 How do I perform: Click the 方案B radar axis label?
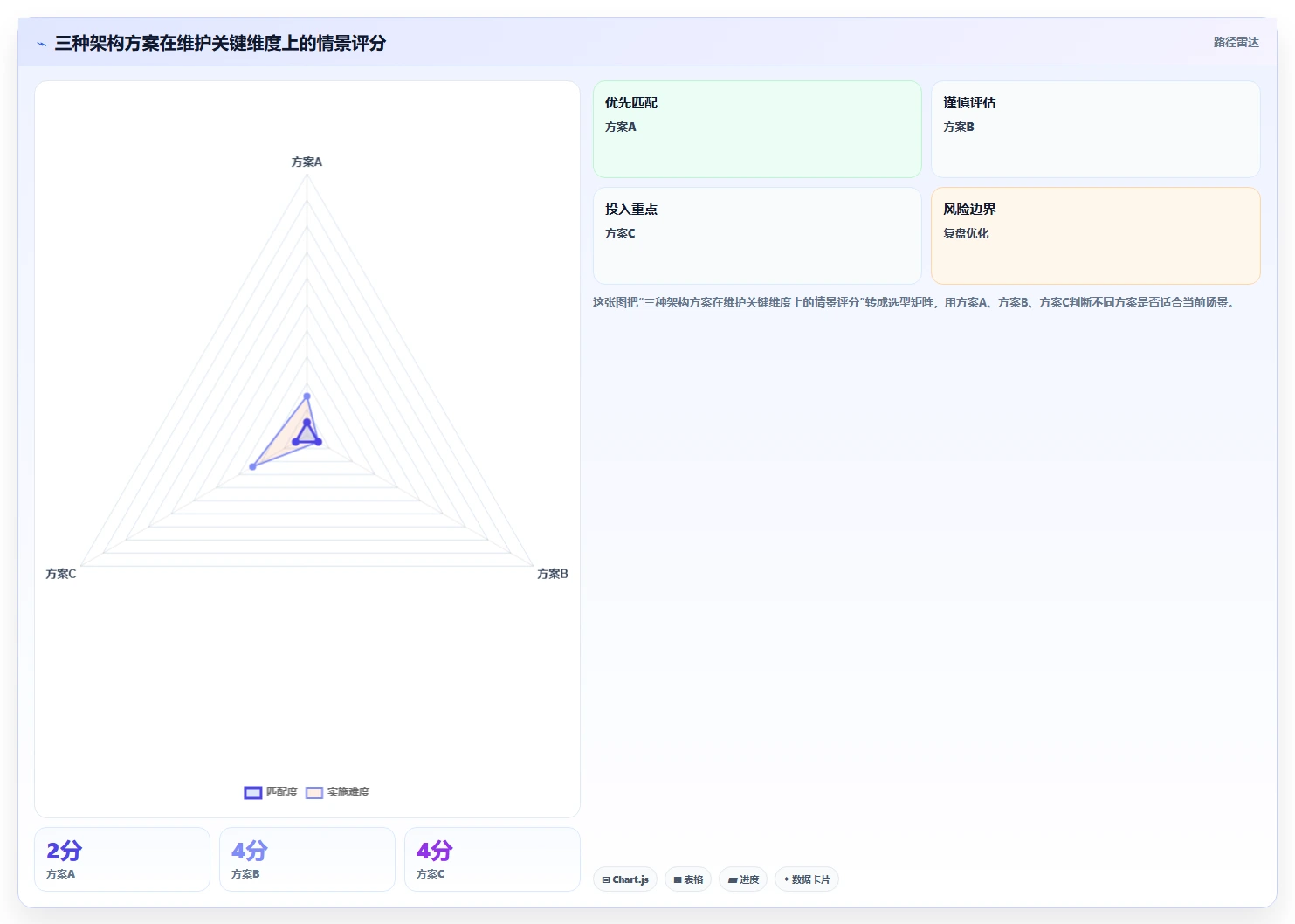click(x=553, y=574)
